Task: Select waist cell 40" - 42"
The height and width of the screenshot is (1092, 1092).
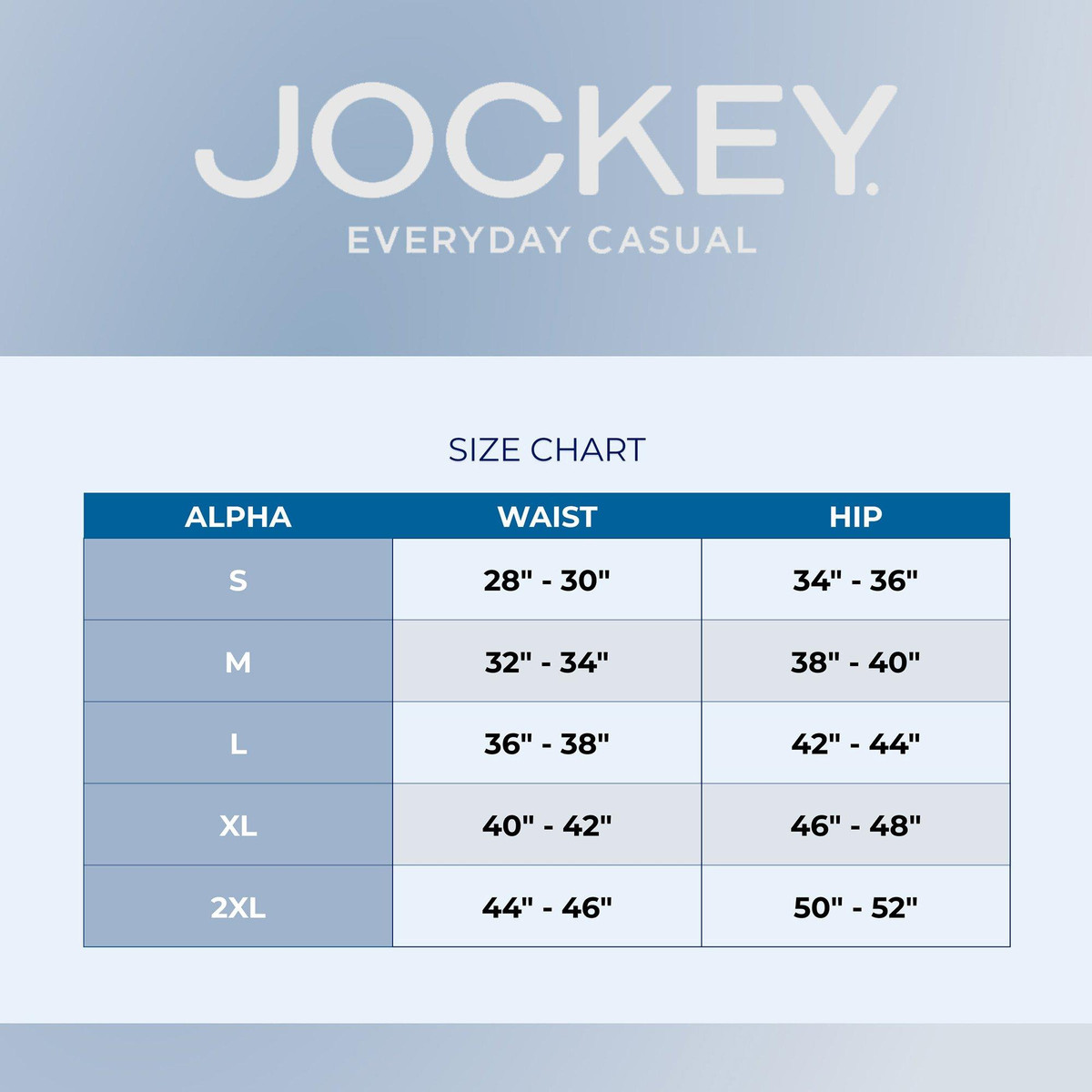Action: [547, 825]
